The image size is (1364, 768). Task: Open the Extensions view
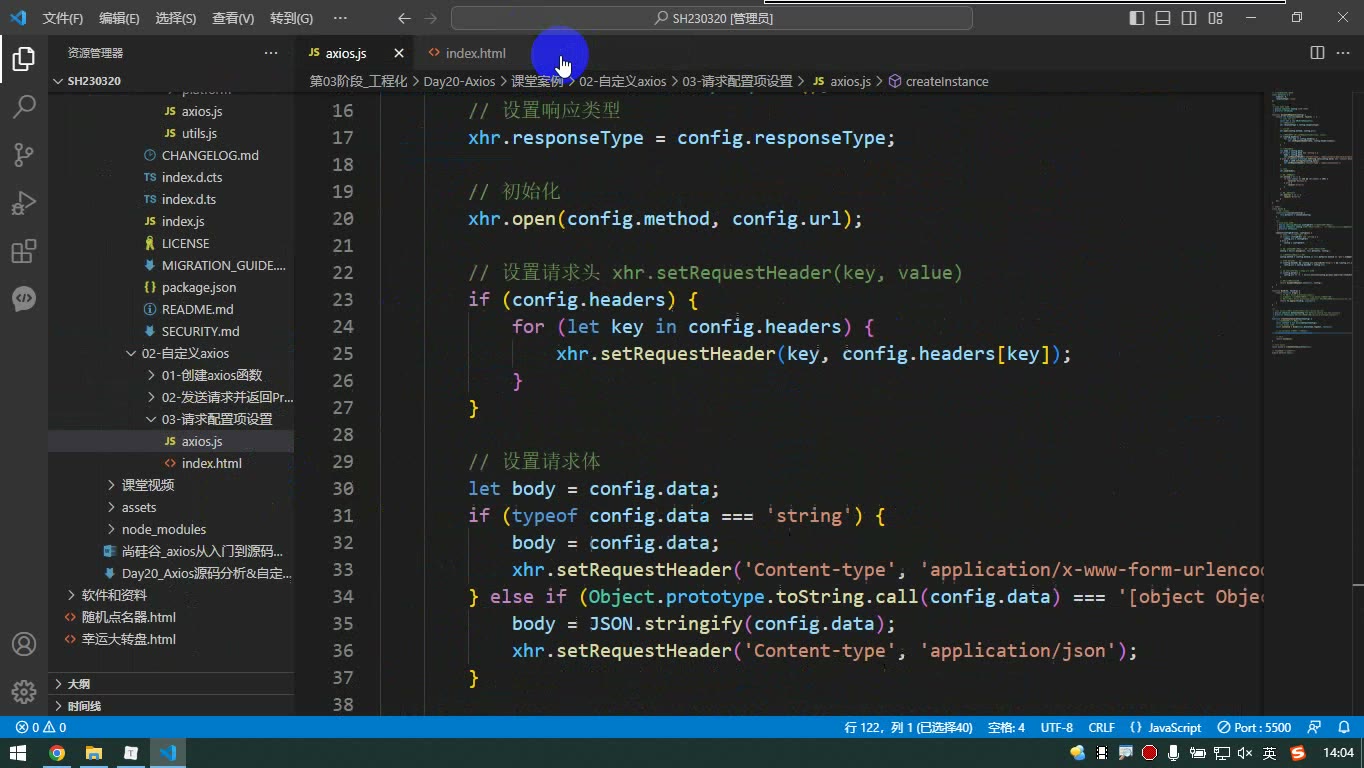(x=24, y=251)
